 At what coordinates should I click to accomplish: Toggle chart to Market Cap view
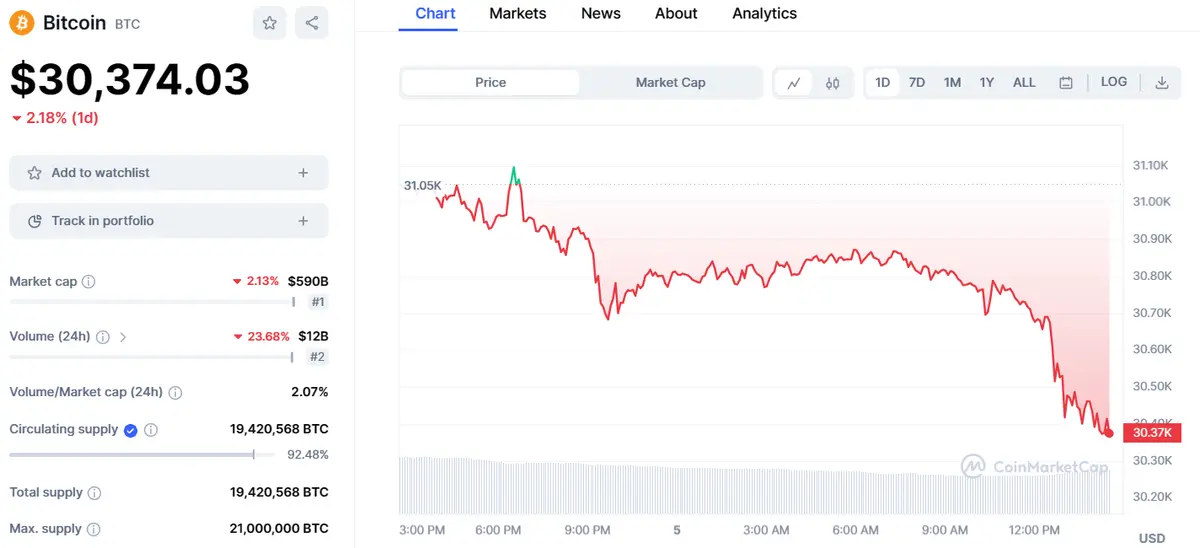pyautogui.click(x=670, y=83)
